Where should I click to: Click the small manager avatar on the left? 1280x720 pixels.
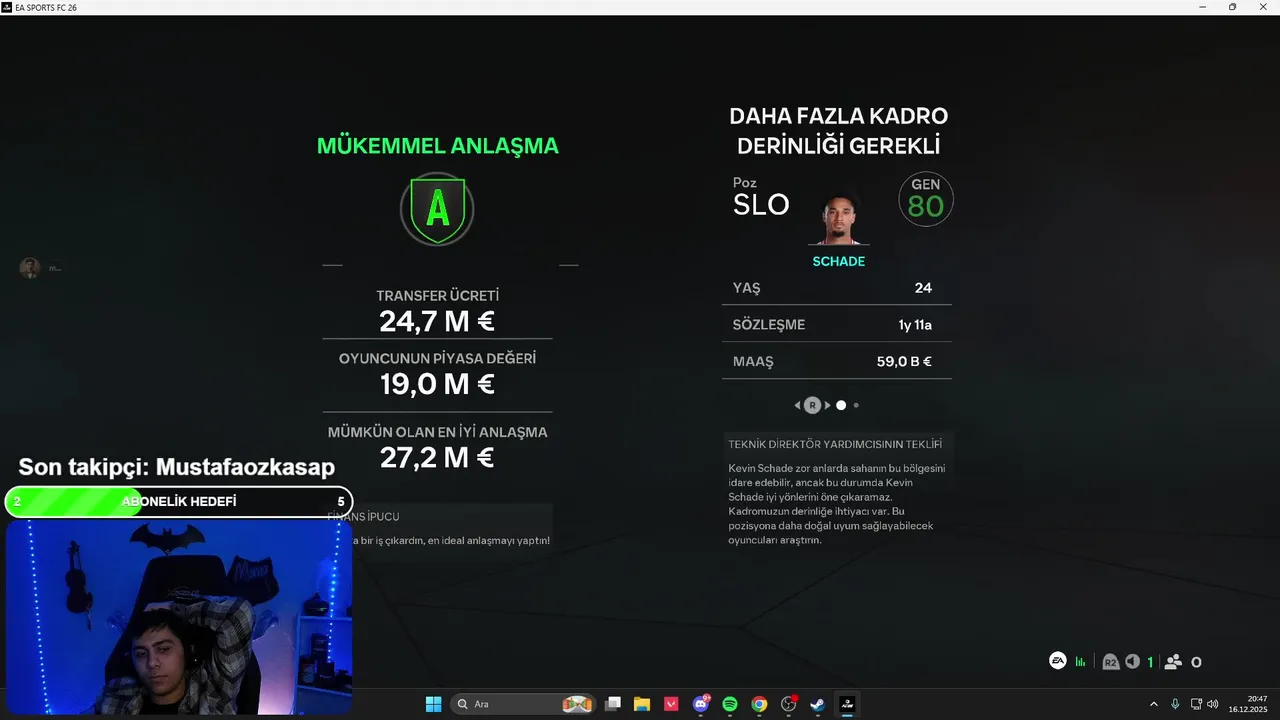pyautogui.click(x=30, y=267)
